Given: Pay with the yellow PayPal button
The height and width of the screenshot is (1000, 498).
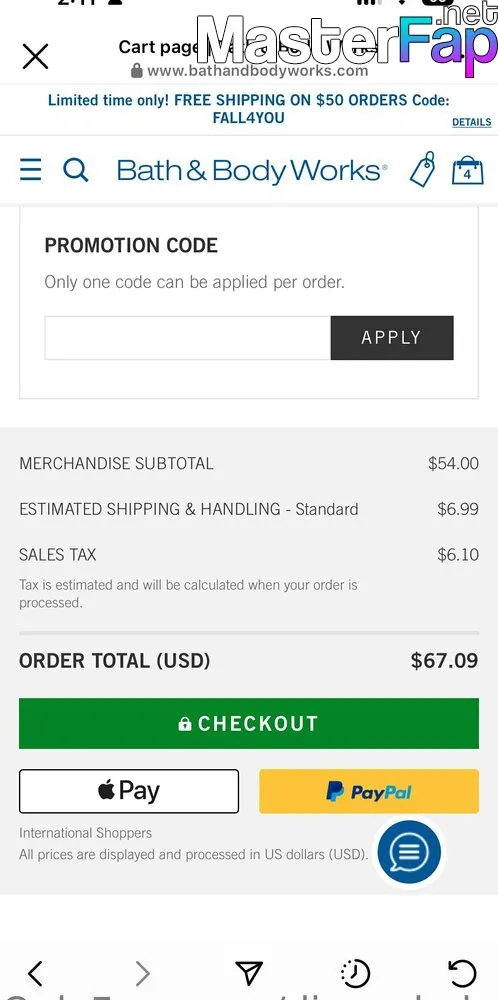Looking at the screenshot, I should click(x=369, y=791).
